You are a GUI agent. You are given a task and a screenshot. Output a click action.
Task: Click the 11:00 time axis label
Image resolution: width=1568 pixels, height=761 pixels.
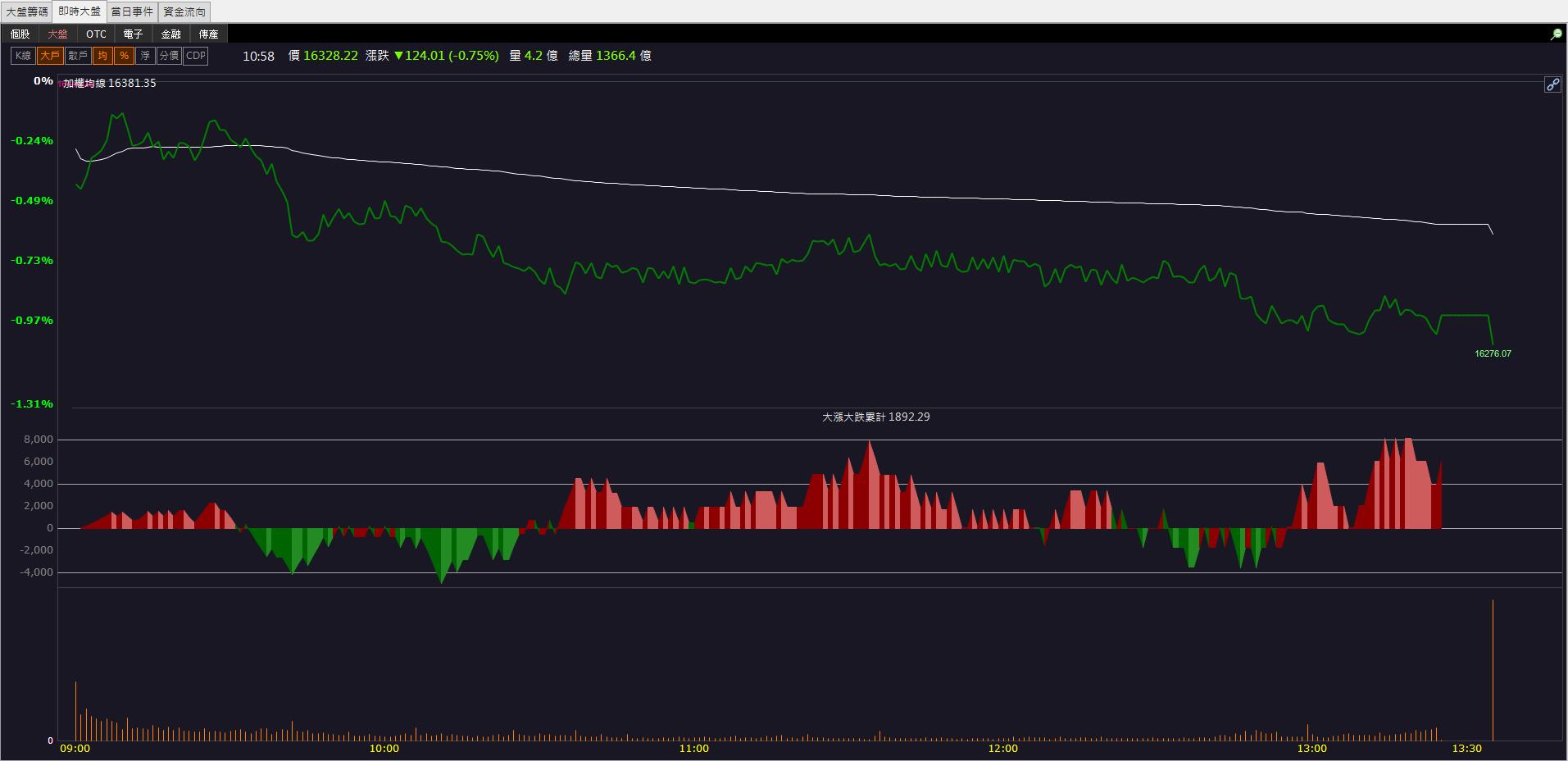coord(693,748)
